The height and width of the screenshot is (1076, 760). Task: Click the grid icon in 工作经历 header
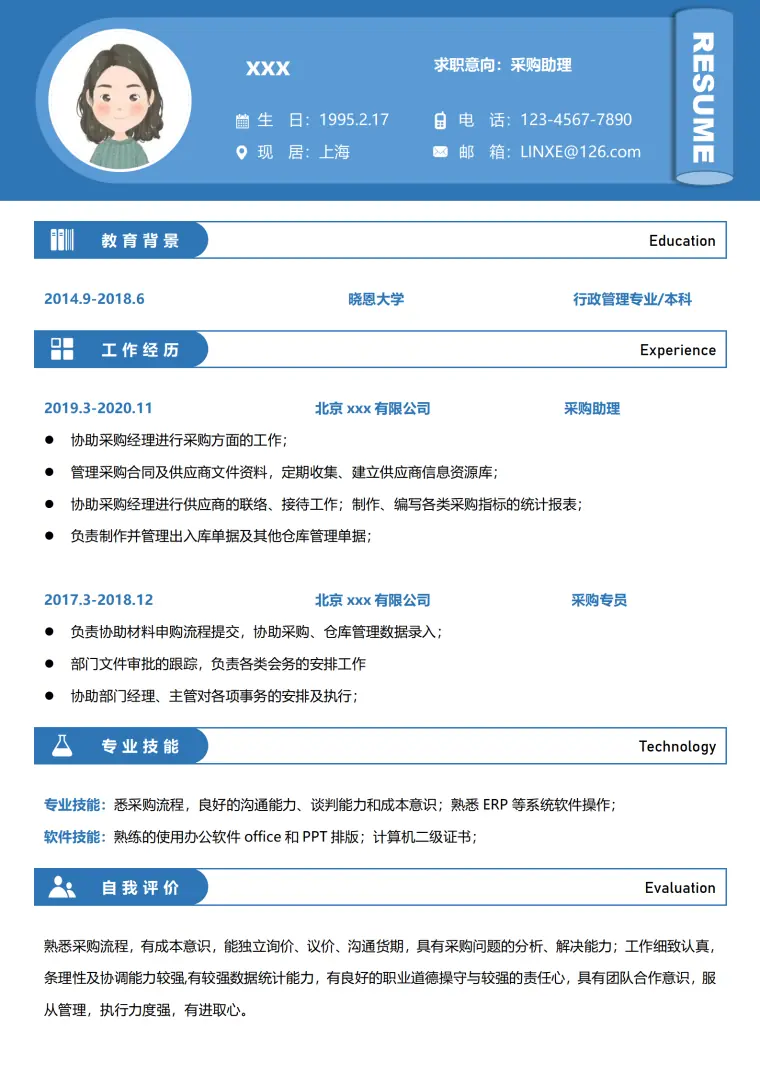[62, 349]
